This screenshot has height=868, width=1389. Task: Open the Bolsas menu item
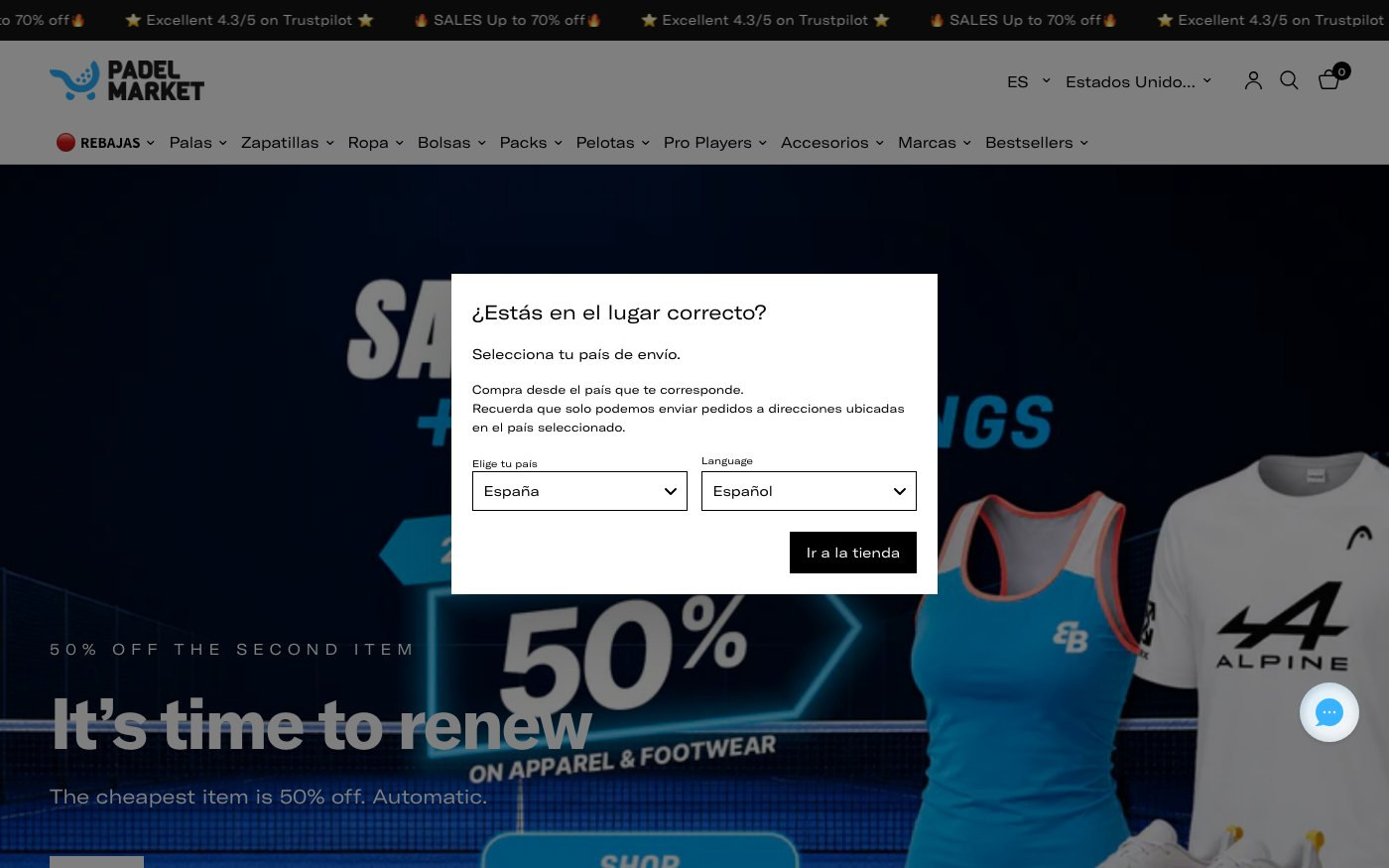click(451, 143)
